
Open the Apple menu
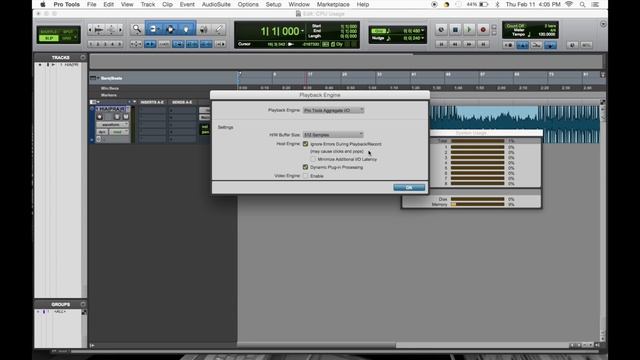43,4
